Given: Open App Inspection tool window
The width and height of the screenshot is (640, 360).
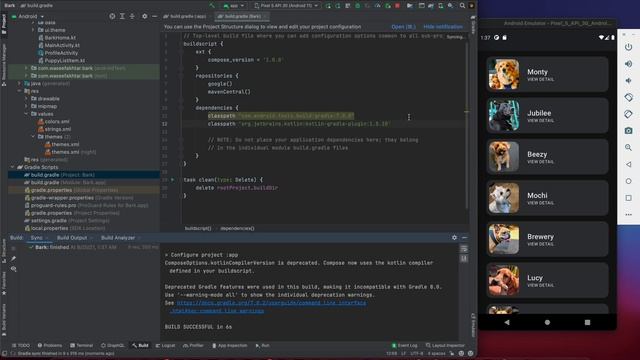Looking at the screenshot, I should [229, 345].
